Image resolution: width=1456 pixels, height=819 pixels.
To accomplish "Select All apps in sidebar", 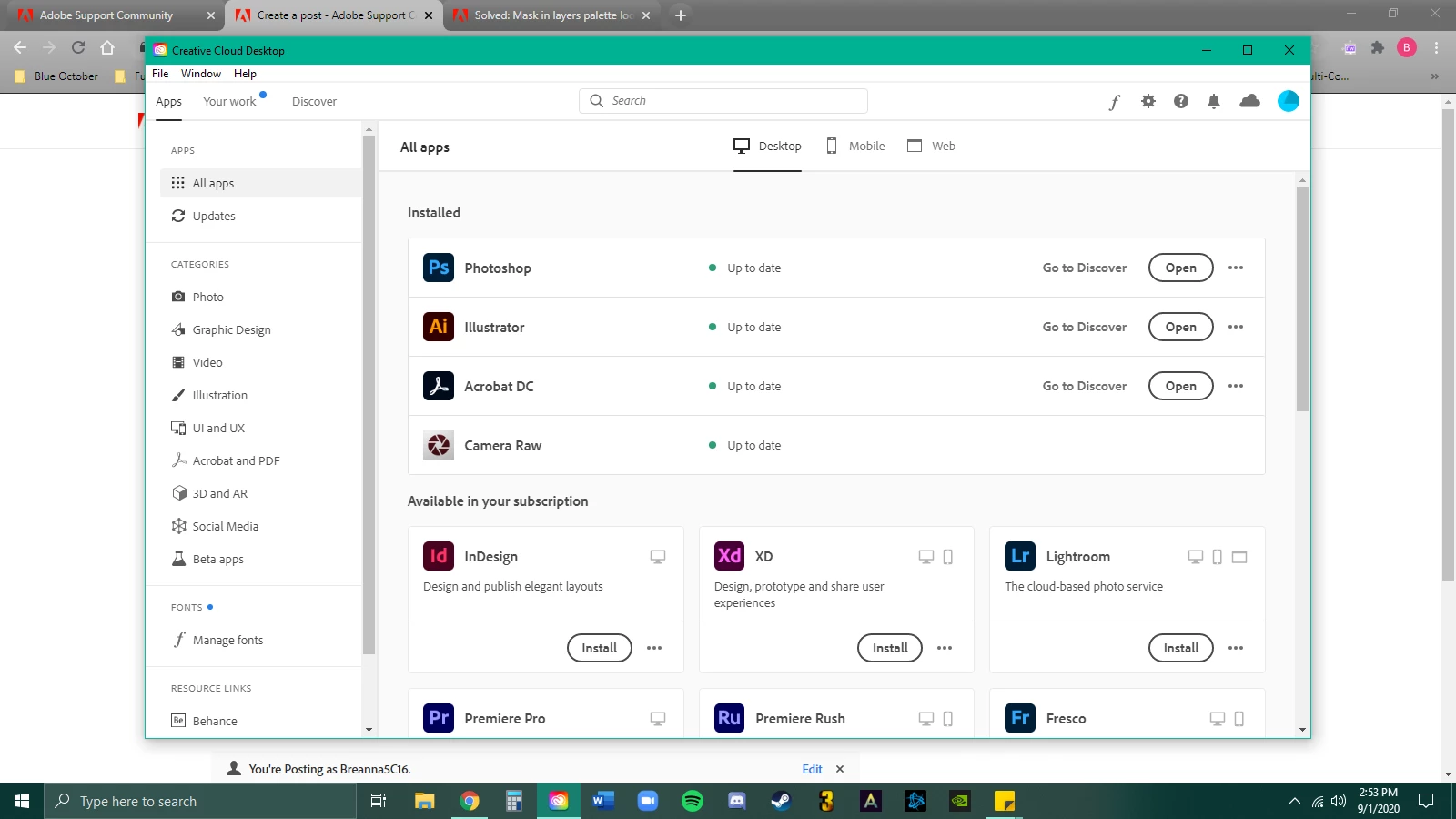I will tap(261, 183).
